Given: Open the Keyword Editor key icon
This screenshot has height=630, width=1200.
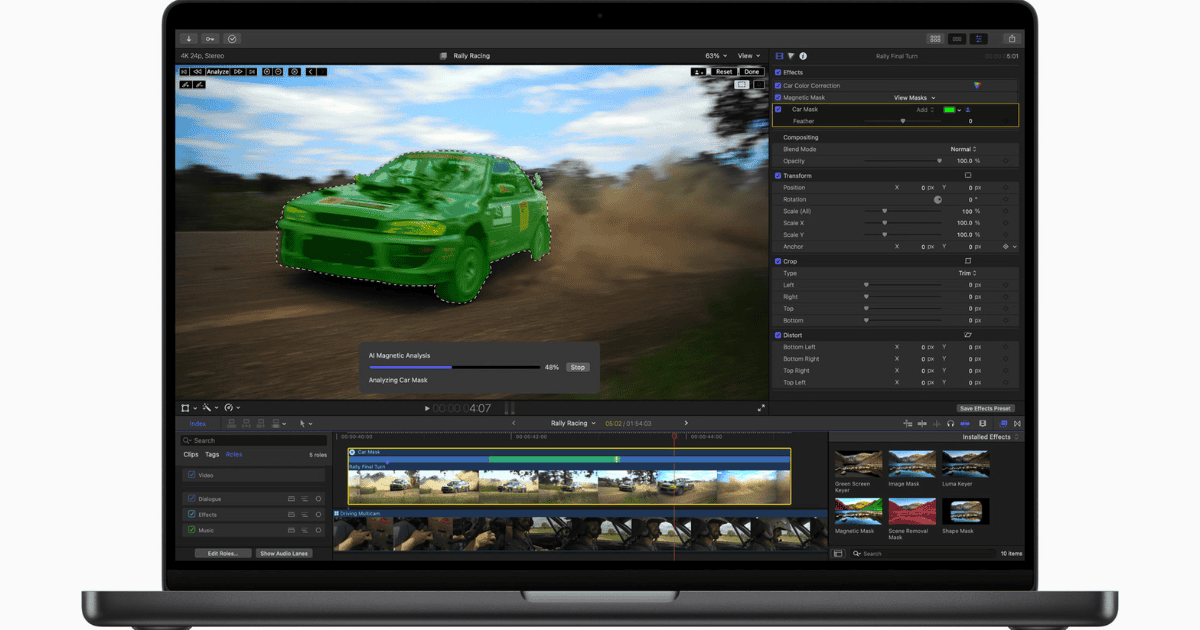Looking at the screenshot, I should tap(210, 39).
